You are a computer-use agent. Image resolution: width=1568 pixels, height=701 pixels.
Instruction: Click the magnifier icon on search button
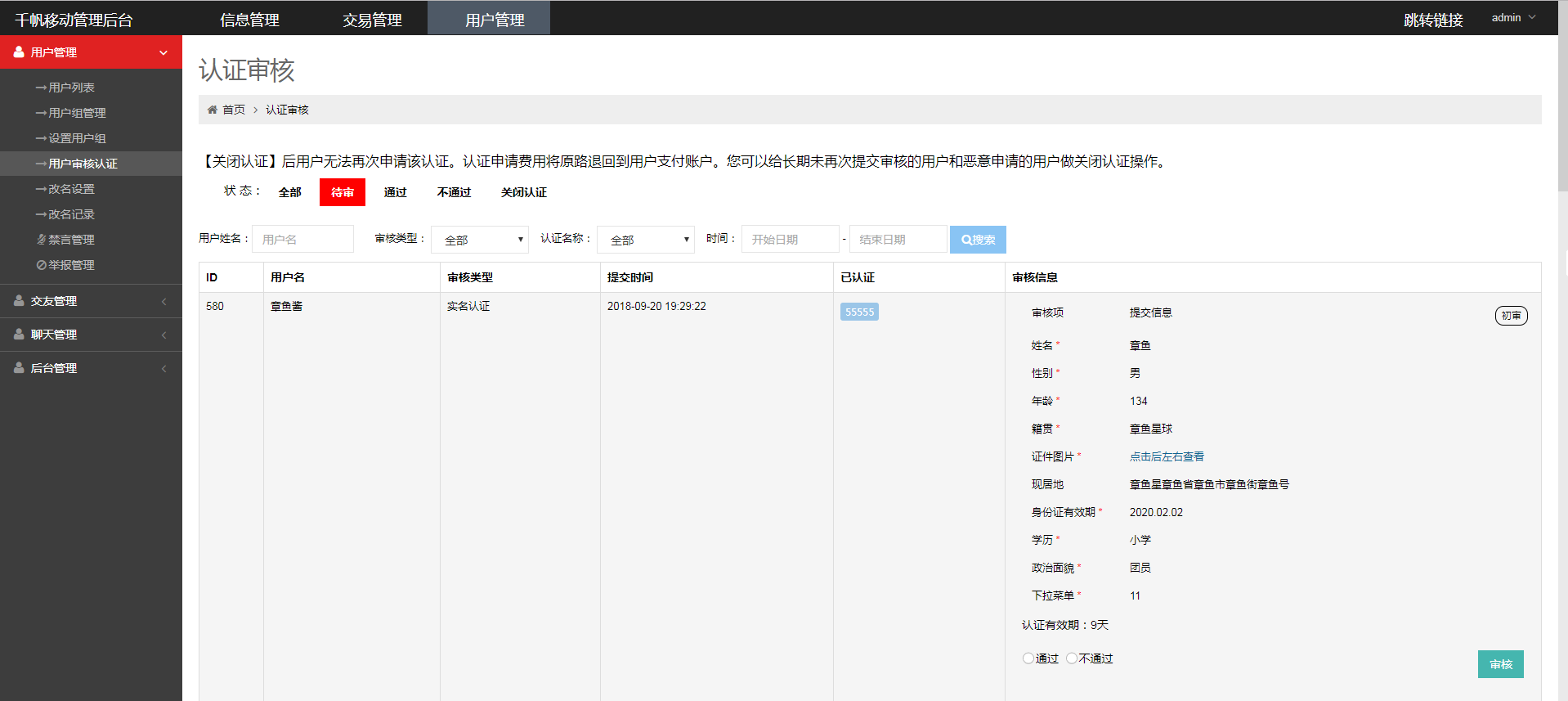[x=966, y=240]
